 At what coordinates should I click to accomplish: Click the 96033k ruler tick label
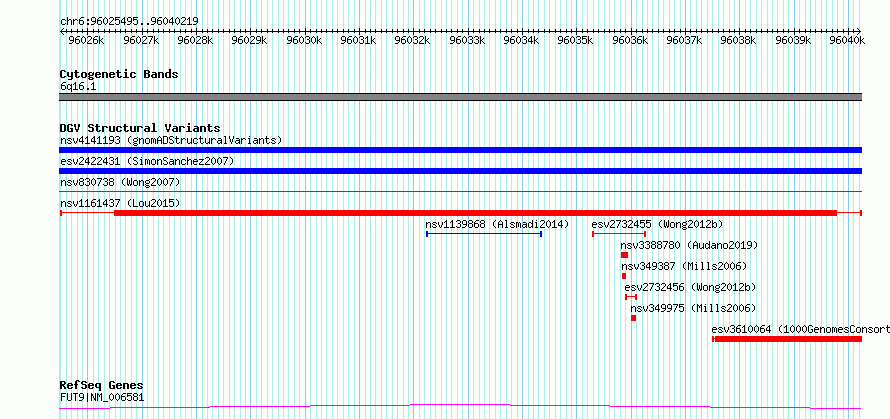(468, 40)
